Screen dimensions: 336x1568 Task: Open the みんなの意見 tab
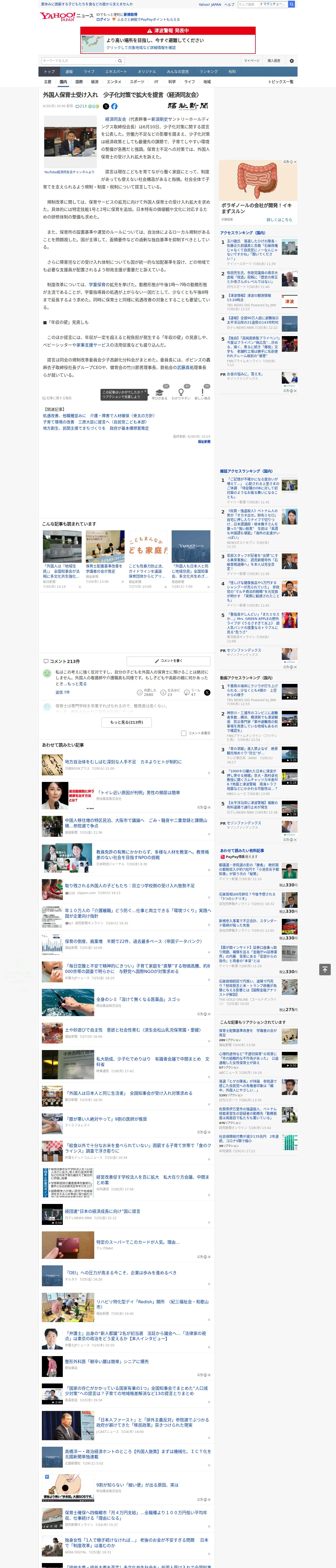[178, 71]
